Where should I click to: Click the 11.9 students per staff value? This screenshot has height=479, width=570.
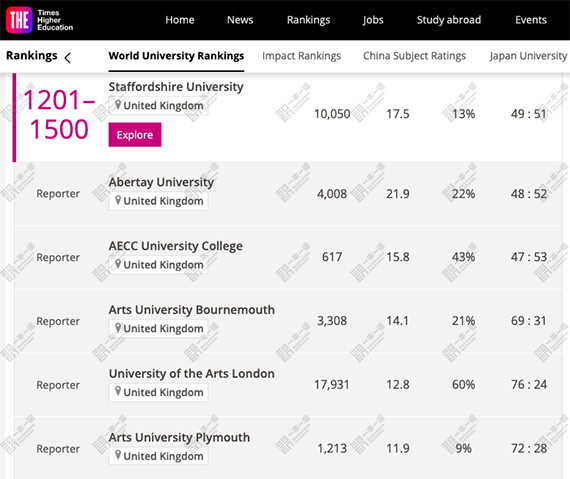pyautogui.click(x=398, y=448)
